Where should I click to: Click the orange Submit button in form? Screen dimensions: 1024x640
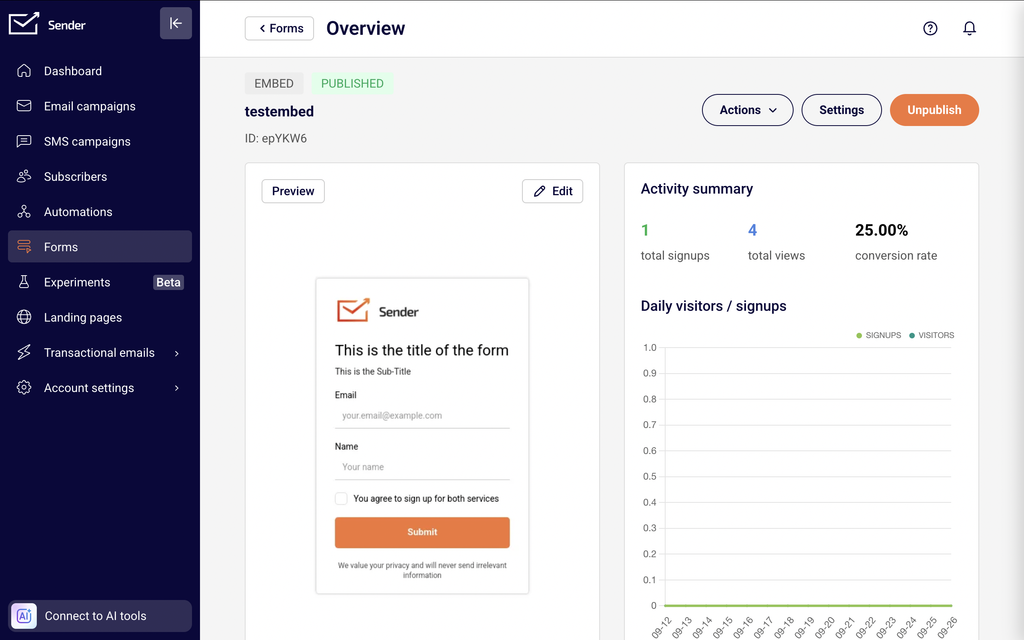[422, 532]
